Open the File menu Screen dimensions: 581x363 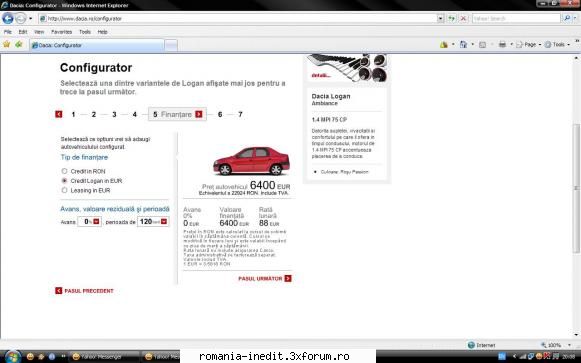(8, 32)
